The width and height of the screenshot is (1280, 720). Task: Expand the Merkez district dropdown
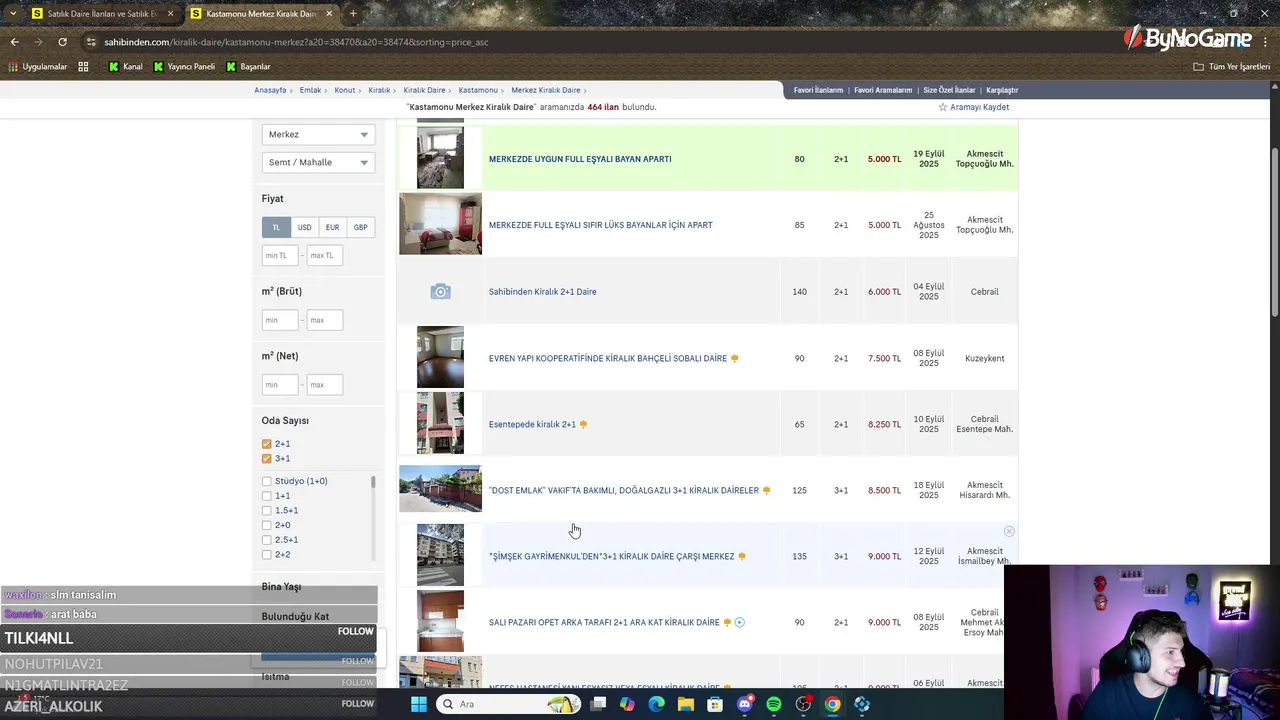click(x=318, y=134)
